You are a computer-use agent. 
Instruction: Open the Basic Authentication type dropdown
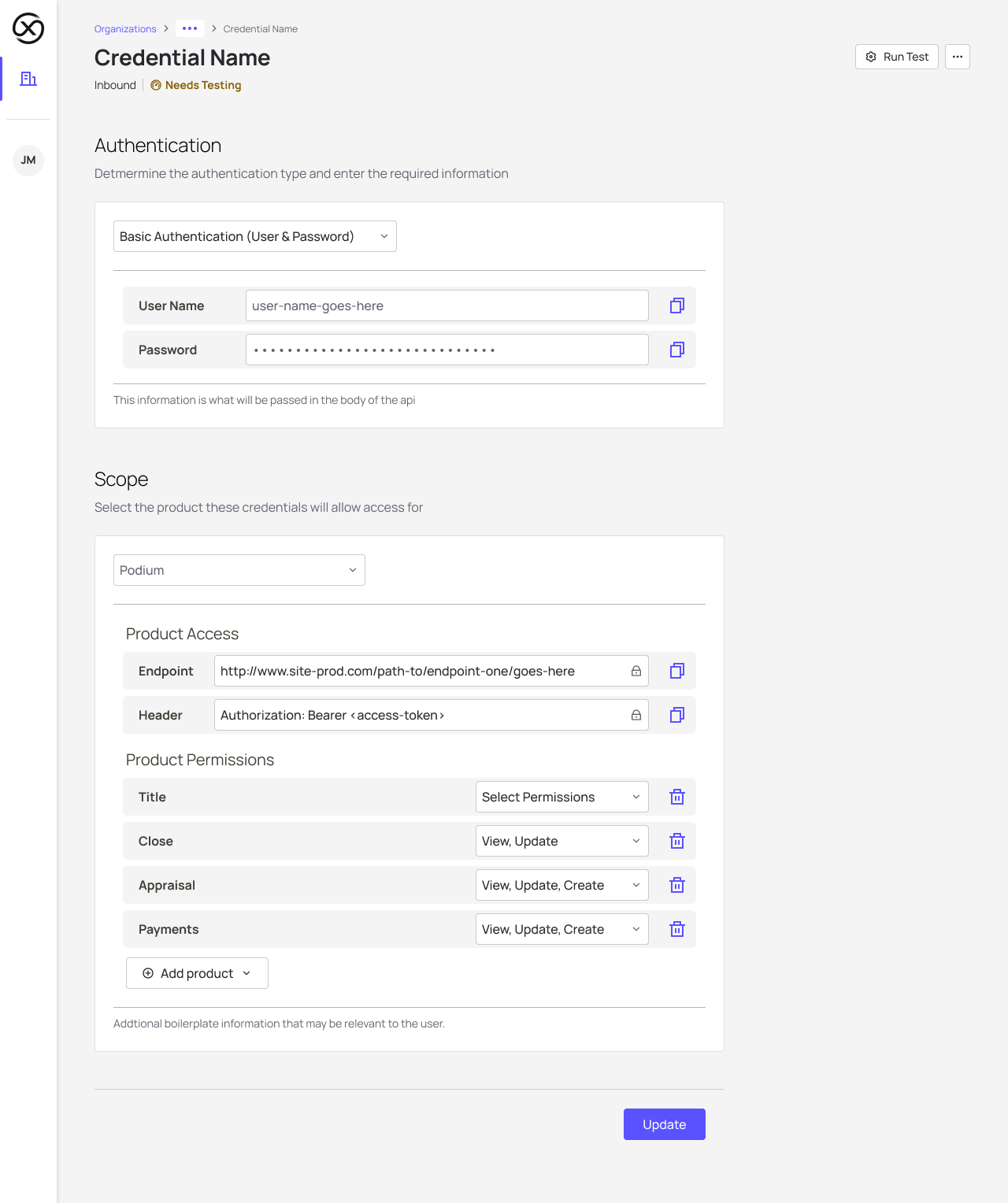click(255, 236)
